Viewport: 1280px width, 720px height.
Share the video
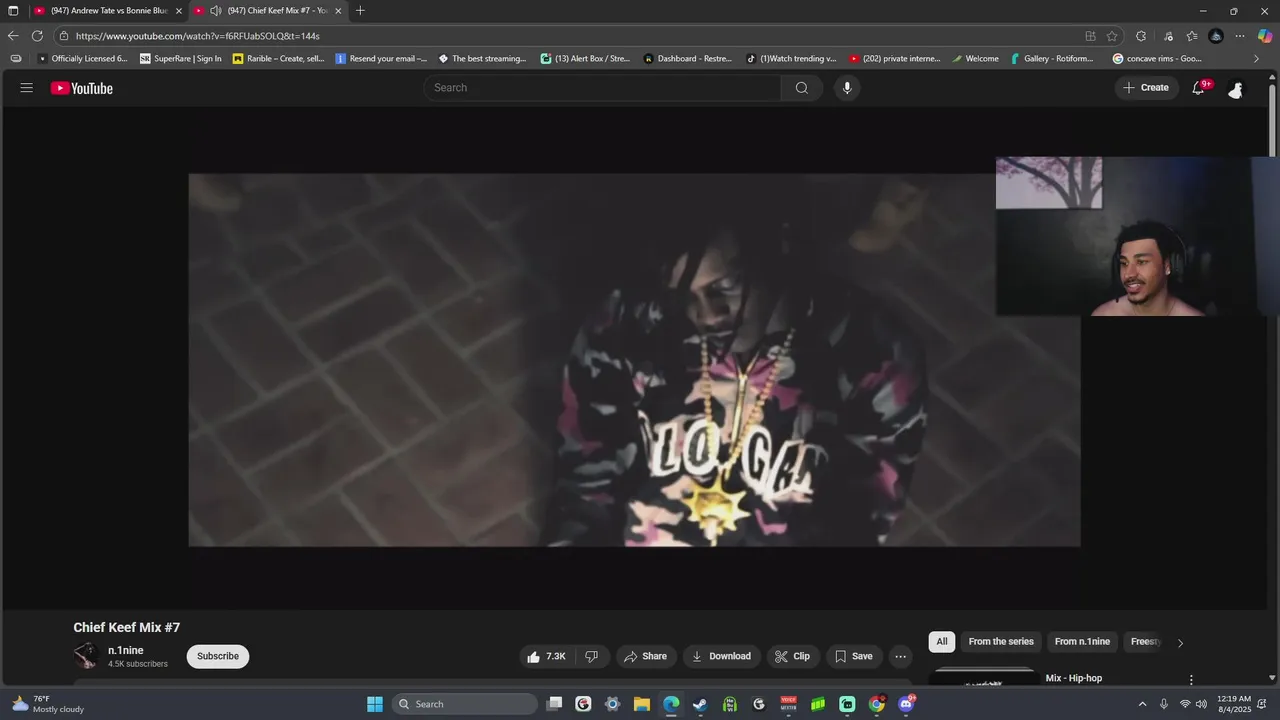(645, 656)
